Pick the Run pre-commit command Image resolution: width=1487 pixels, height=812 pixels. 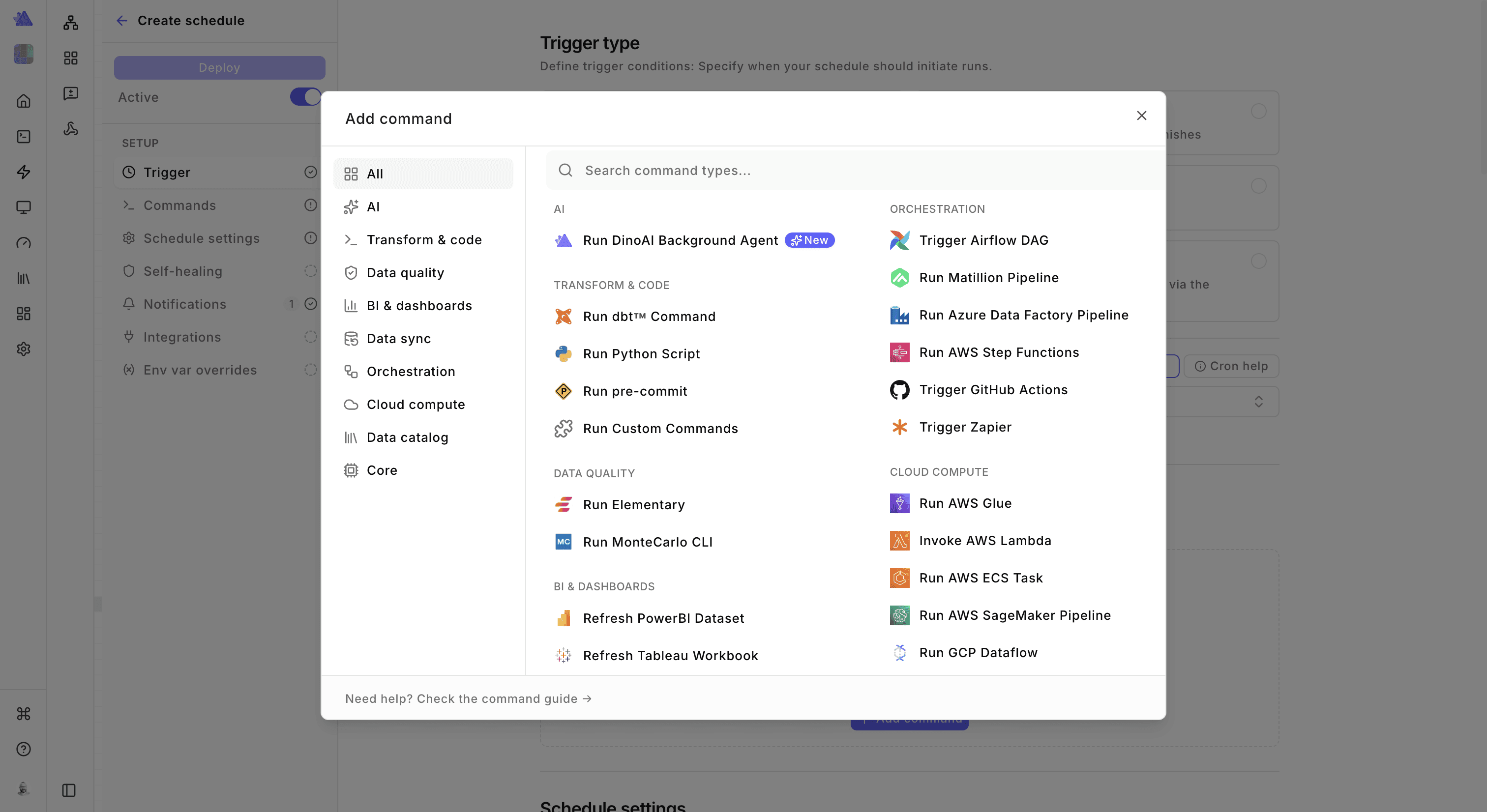click(x=621, y=391)
